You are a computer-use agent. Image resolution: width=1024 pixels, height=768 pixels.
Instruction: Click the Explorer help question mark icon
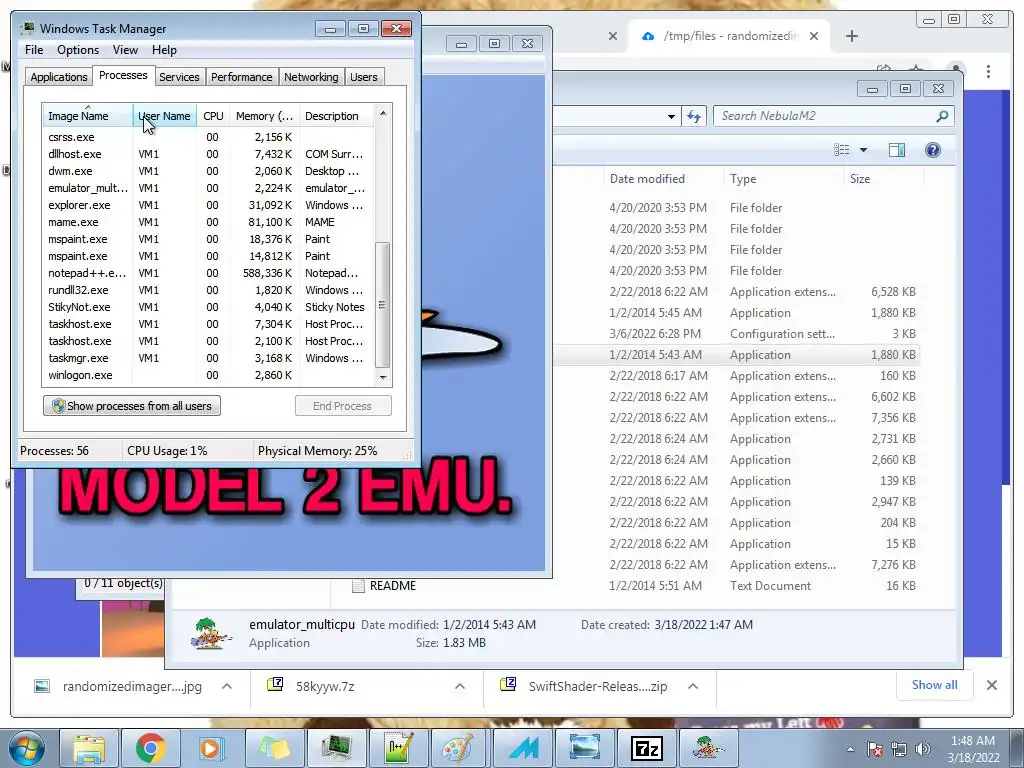933,150
